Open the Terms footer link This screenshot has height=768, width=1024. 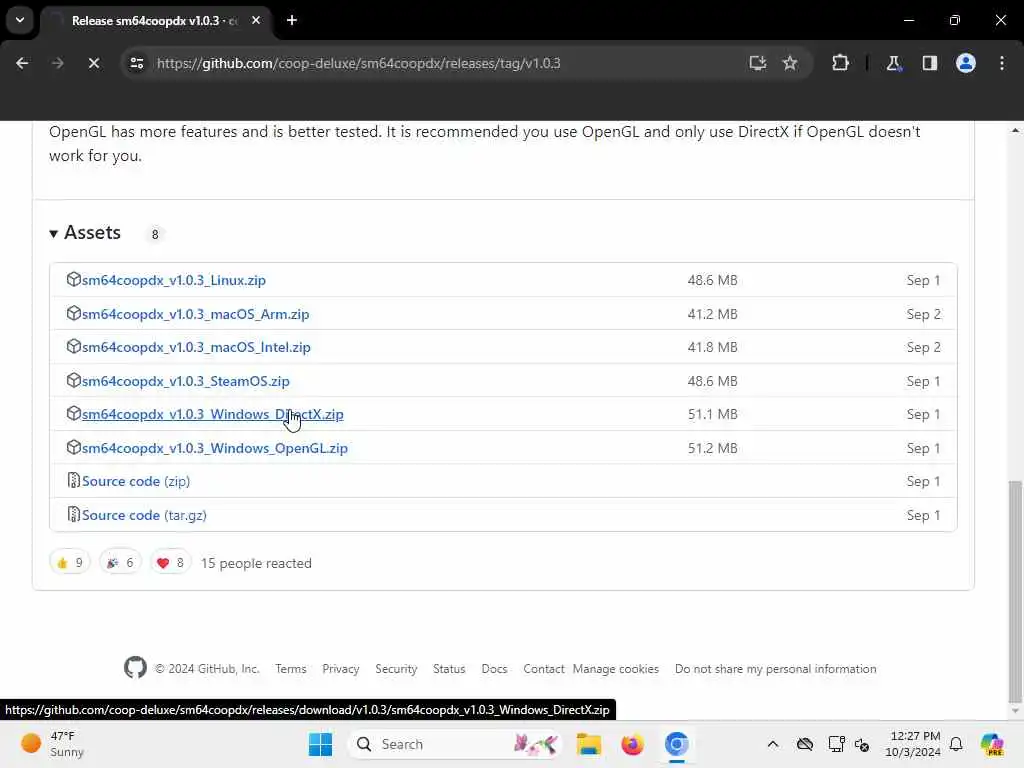(x=291, y=669)
